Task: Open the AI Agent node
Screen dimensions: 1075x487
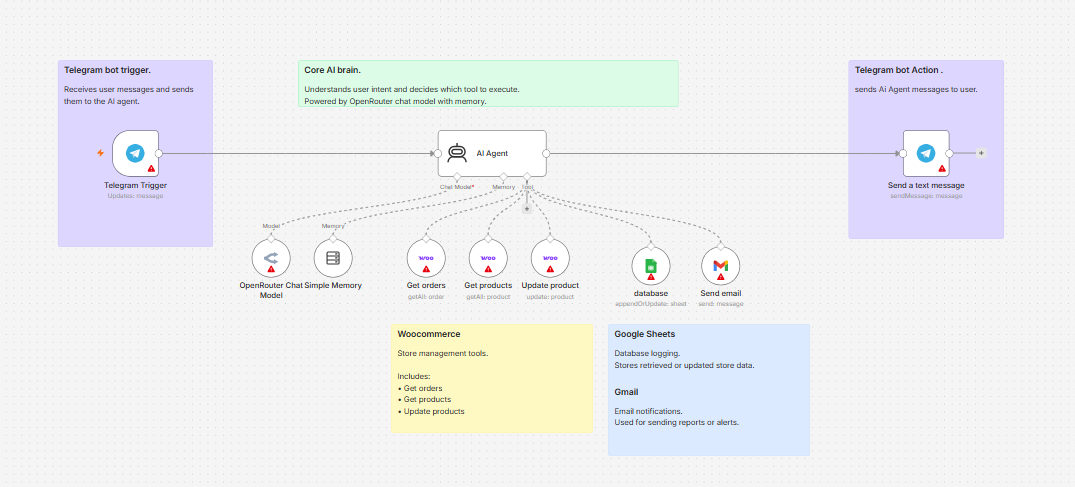Action: 492,154
